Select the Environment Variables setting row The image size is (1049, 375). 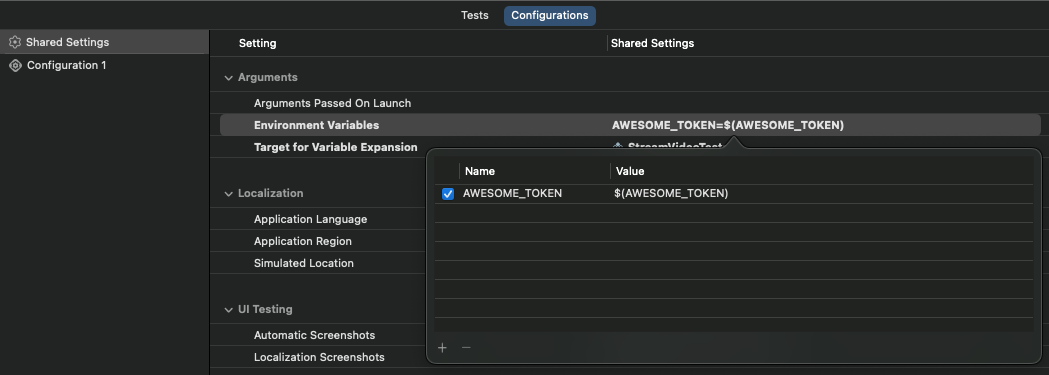point(630,125)
